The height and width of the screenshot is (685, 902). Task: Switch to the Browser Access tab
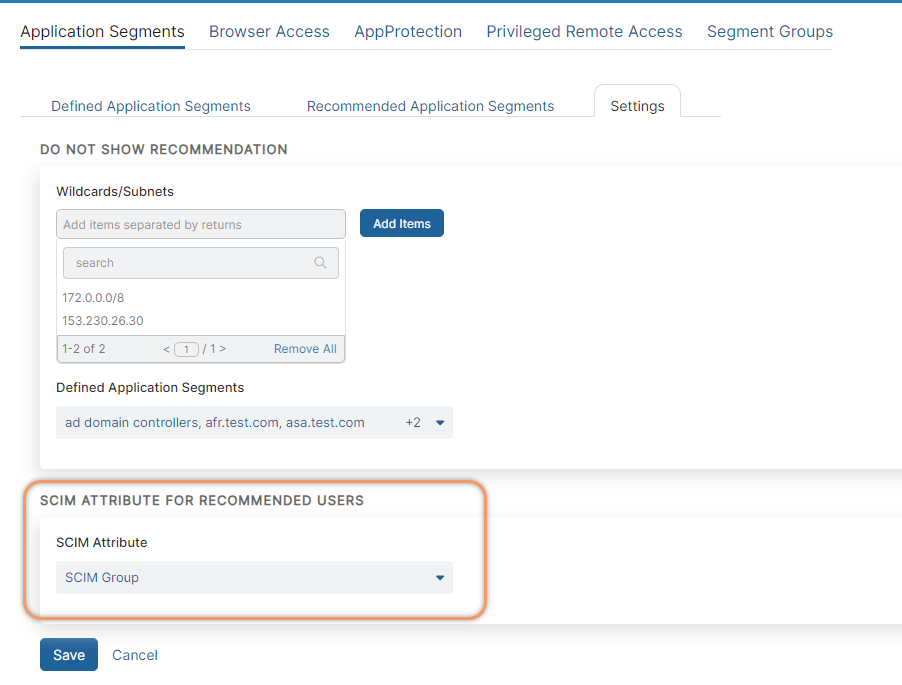coord(269,32)
